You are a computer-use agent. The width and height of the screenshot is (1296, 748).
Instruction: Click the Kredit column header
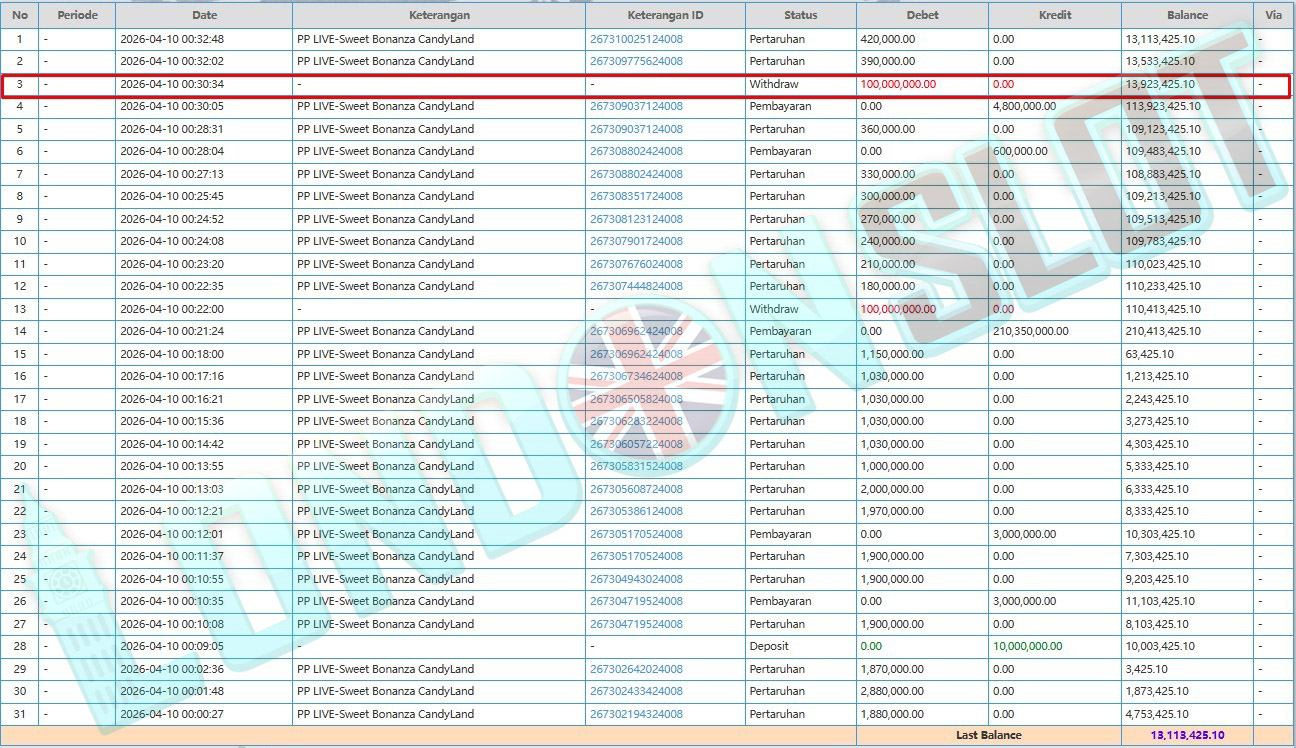pyautogui.click(x=1054, y=15)
